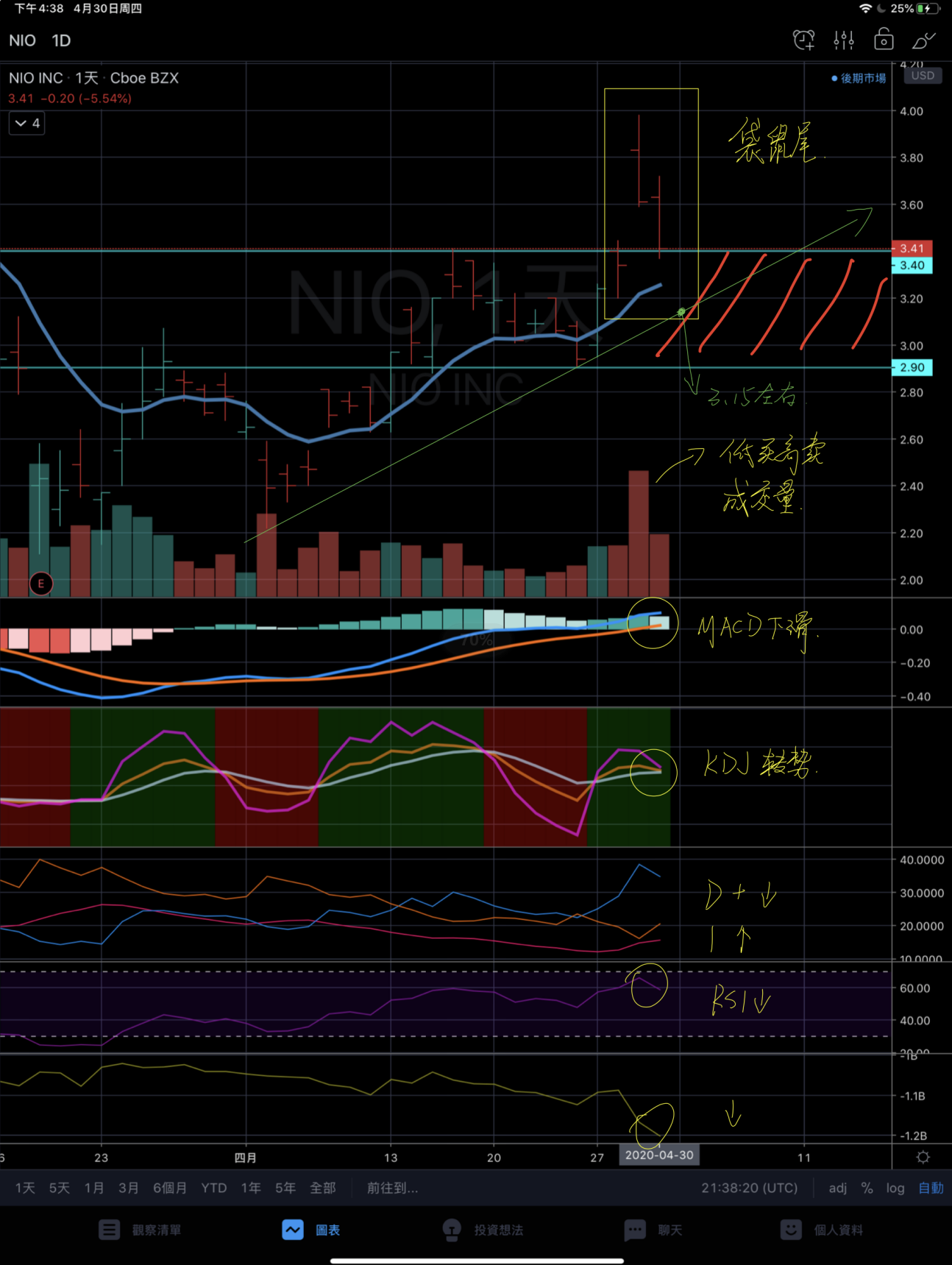Open the 前往到 go-to-date option
The height and width of the screenshot is (1265, 952).
pos(392,1188)
